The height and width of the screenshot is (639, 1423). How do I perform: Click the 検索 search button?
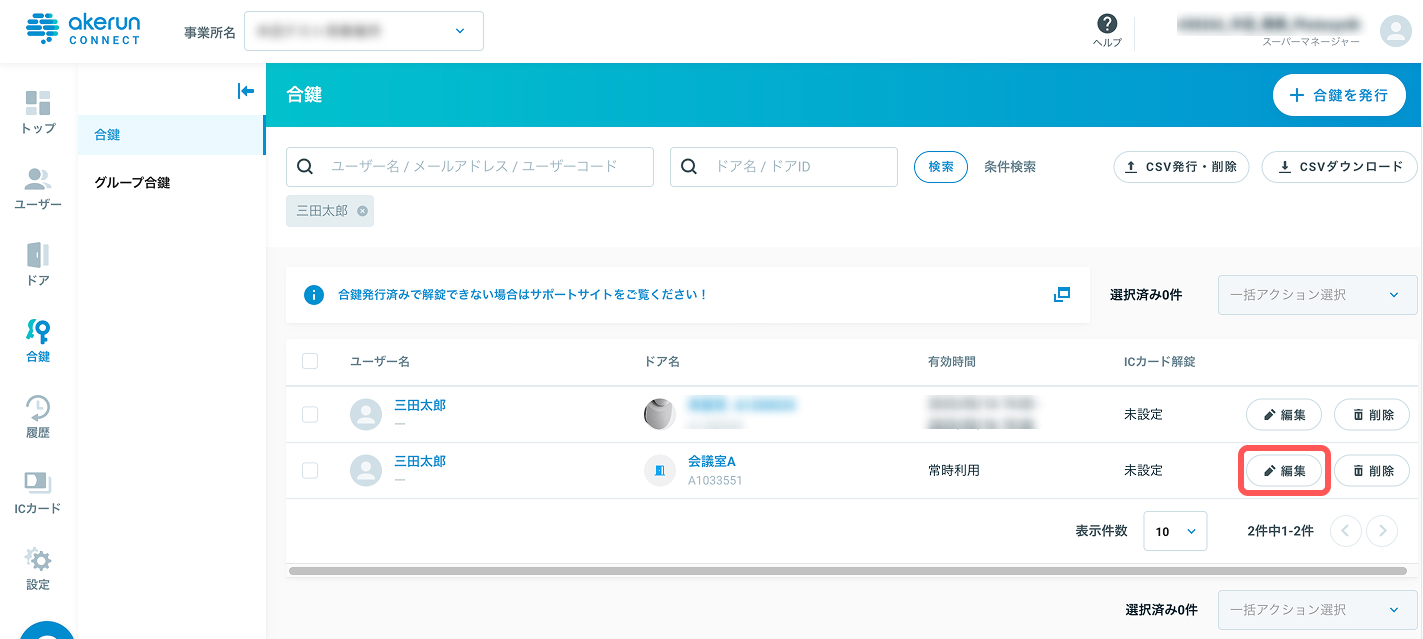click(x=941, y=167)
